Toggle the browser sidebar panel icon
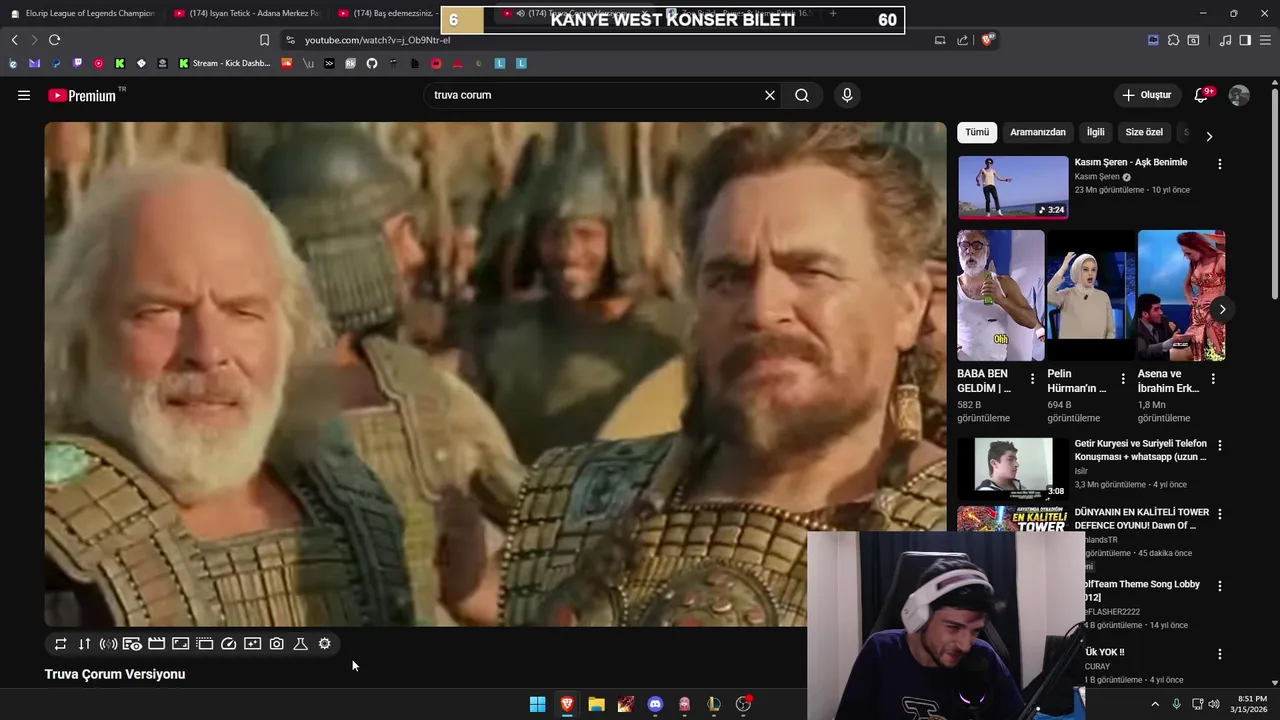Viewport: 1280px width, 720px height. tap(1245, 40)
